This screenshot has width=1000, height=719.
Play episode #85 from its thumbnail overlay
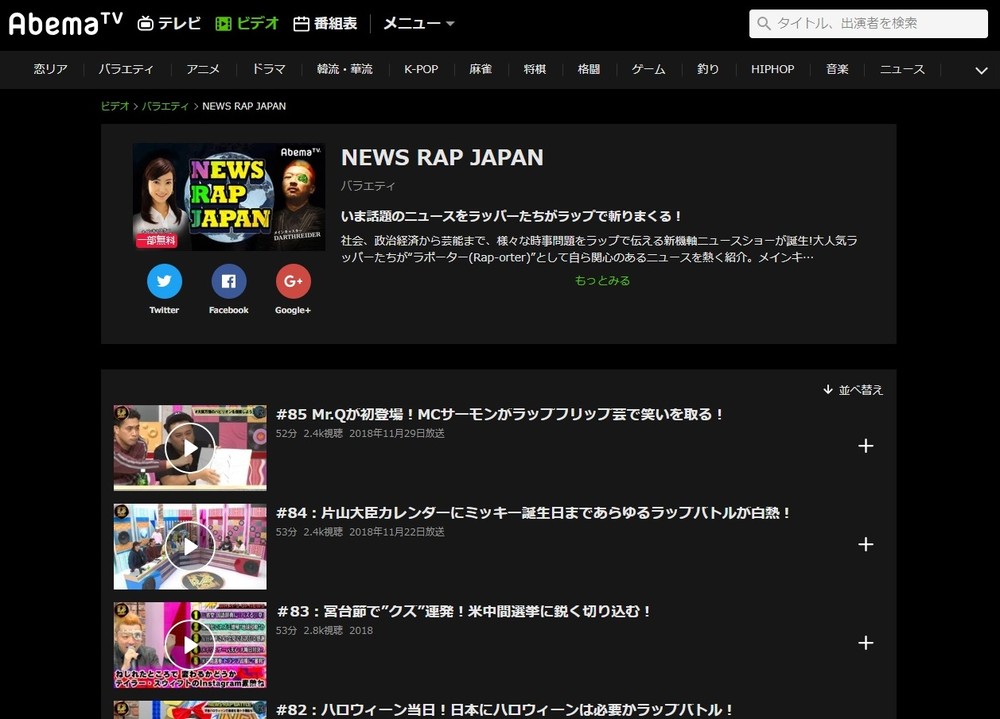pos(189,446)
